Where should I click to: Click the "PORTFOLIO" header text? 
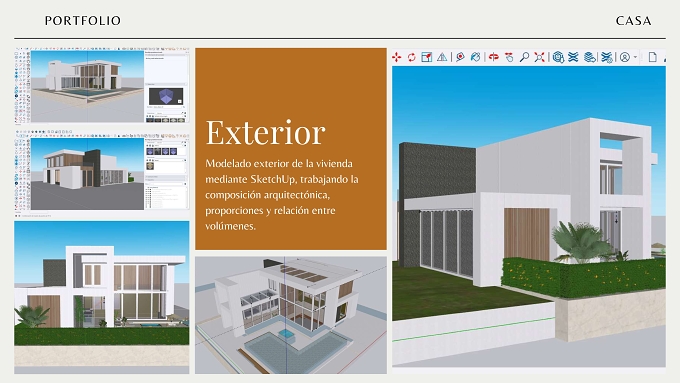coord(83,20)
